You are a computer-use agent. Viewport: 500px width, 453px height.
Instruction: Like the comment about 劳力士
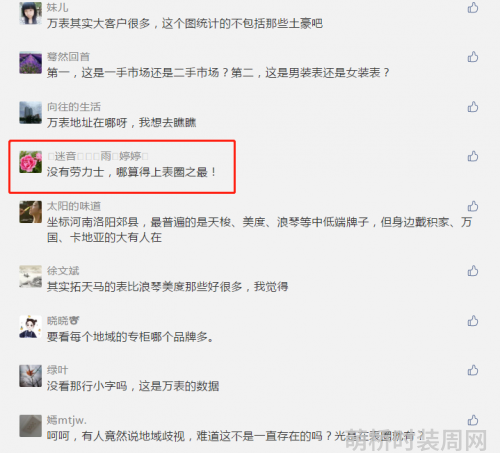(473, 156)
